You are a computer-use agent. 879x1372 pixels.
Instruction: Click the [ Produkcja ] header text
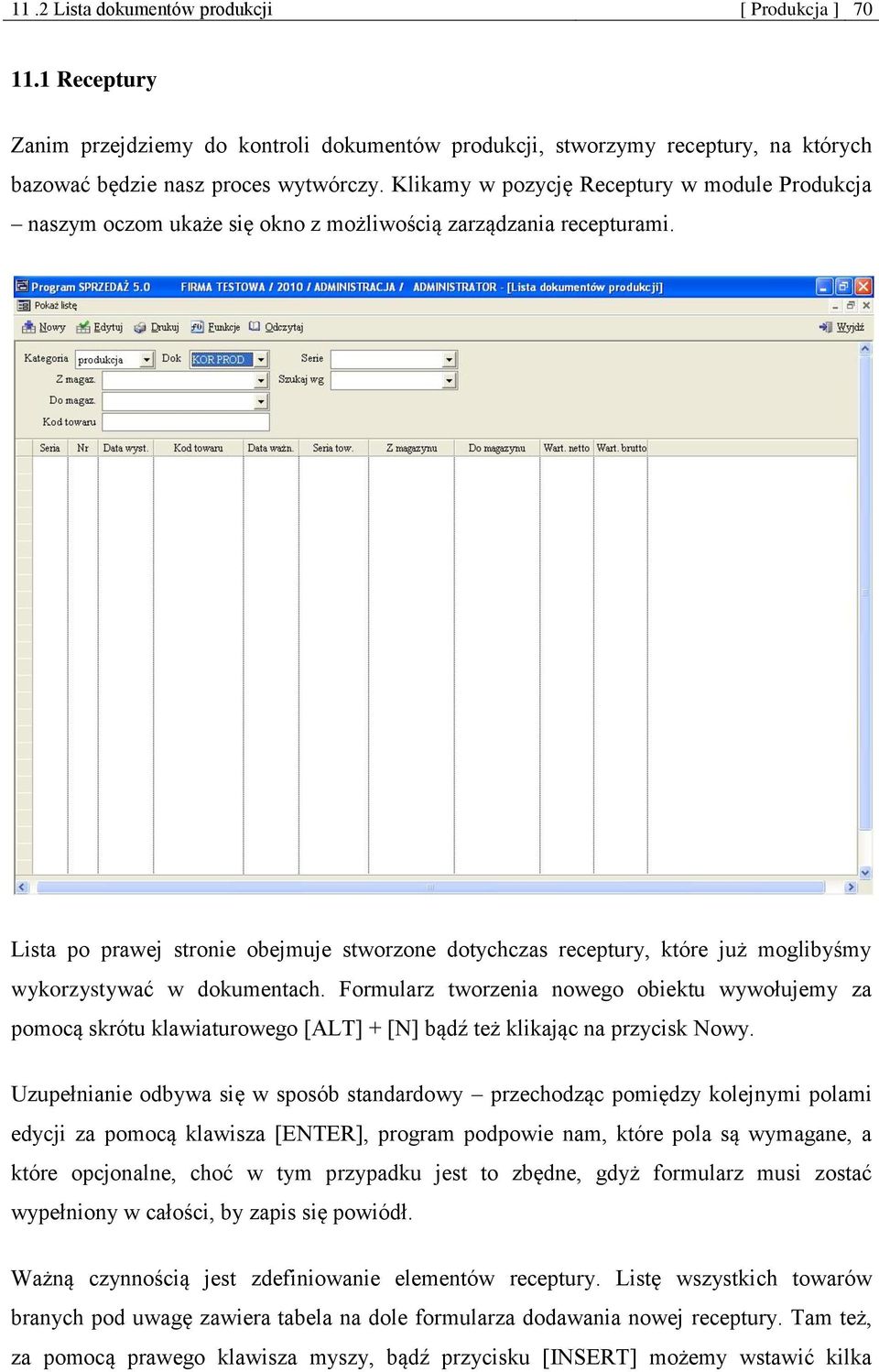788,10
